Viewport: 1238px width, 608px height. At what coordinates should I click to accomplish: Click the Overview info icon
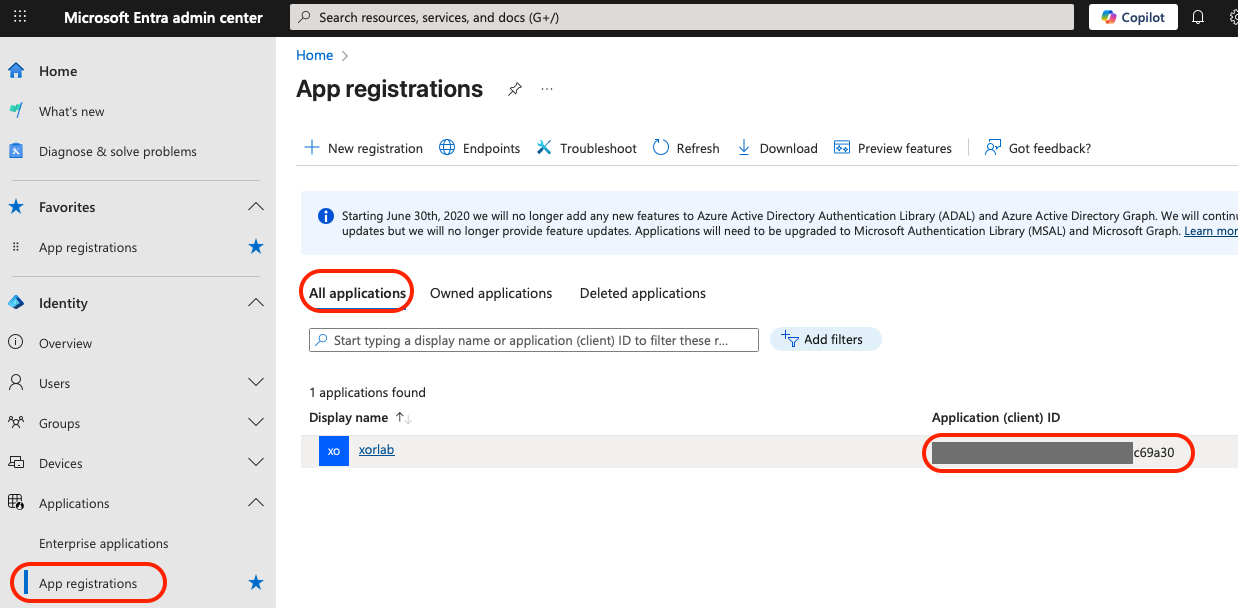click(16, 343)
